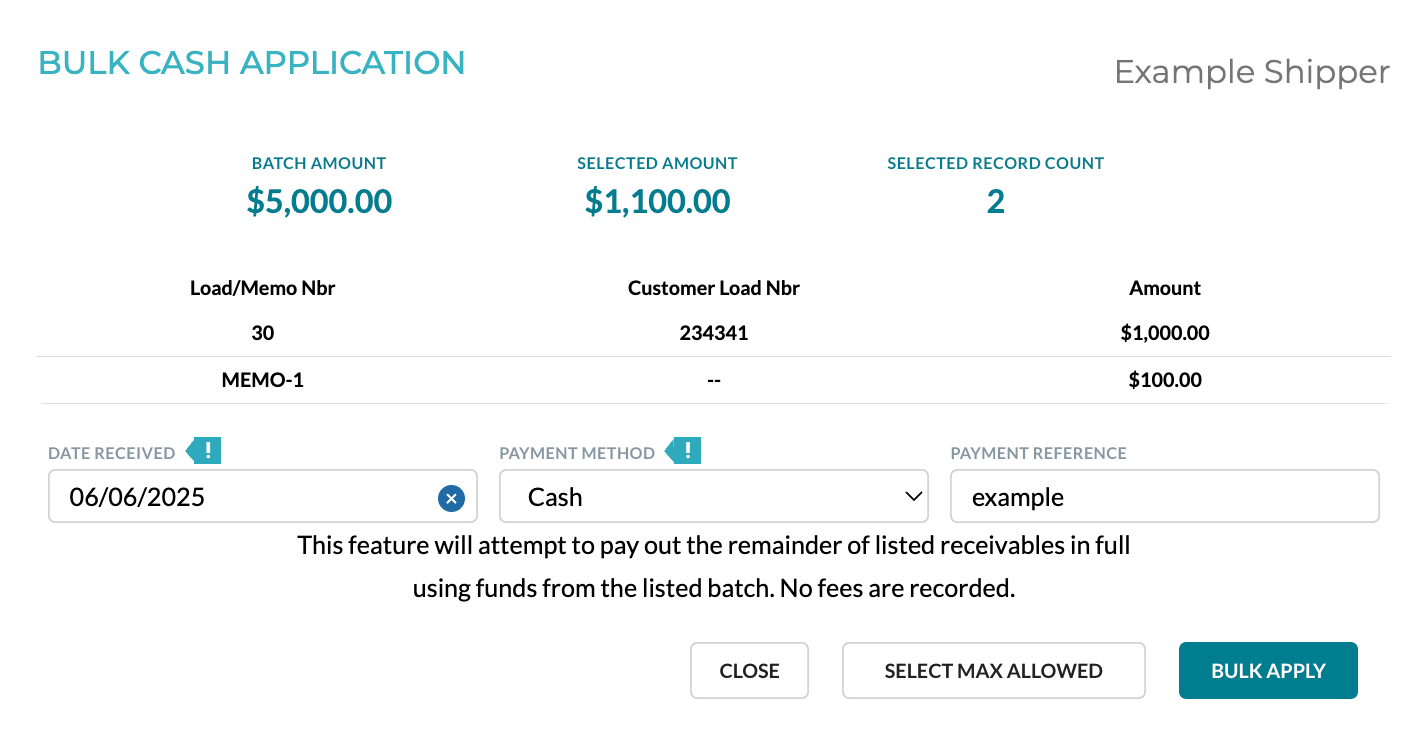Click the Date Received required-field exclamation tag
Screen dimensions: 1426x740
(x=203, y=451)
